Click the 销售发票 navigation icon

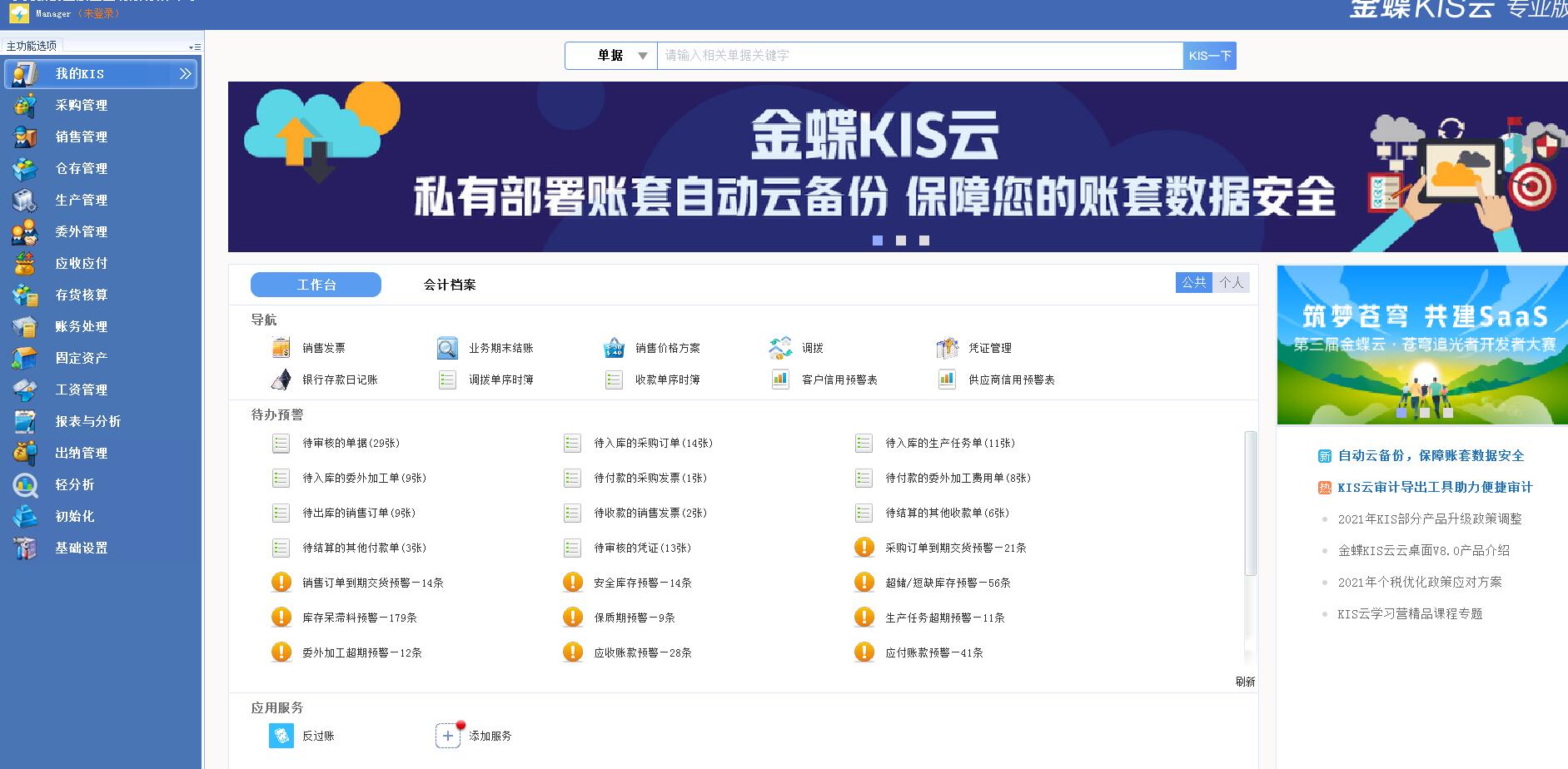(281, 348)
